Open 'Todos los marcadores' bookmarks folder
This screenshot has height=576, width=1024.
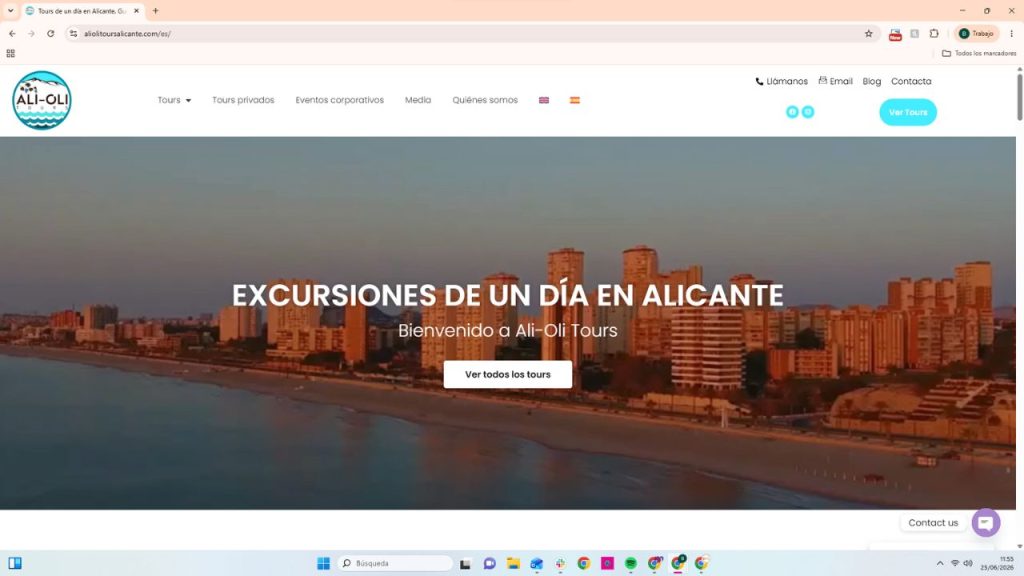pyautogui.click(x=979, y=54)
